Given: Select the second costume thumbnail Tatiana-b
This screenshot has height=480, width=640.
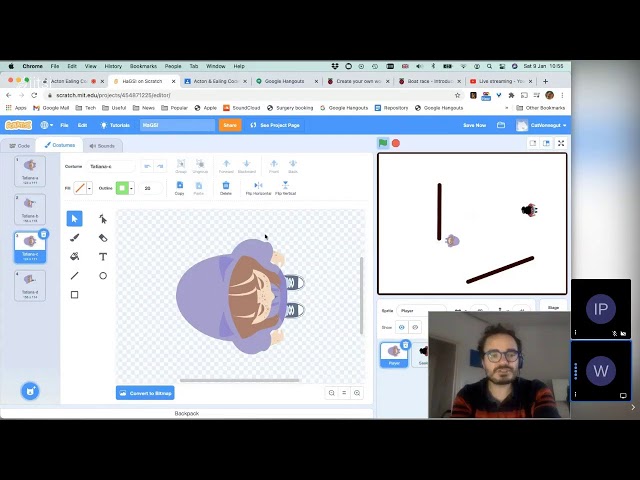Looking at the screenshot, I should 30,209.
